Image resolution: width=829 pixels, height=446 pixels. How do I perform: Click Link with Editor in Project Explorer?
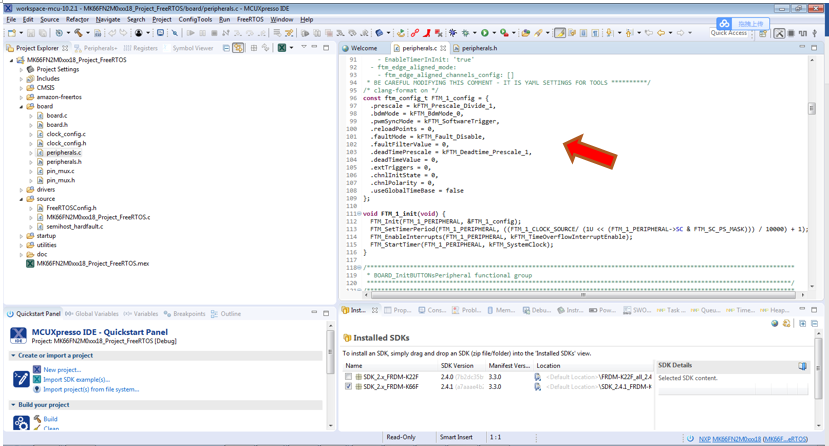[238, 48]
